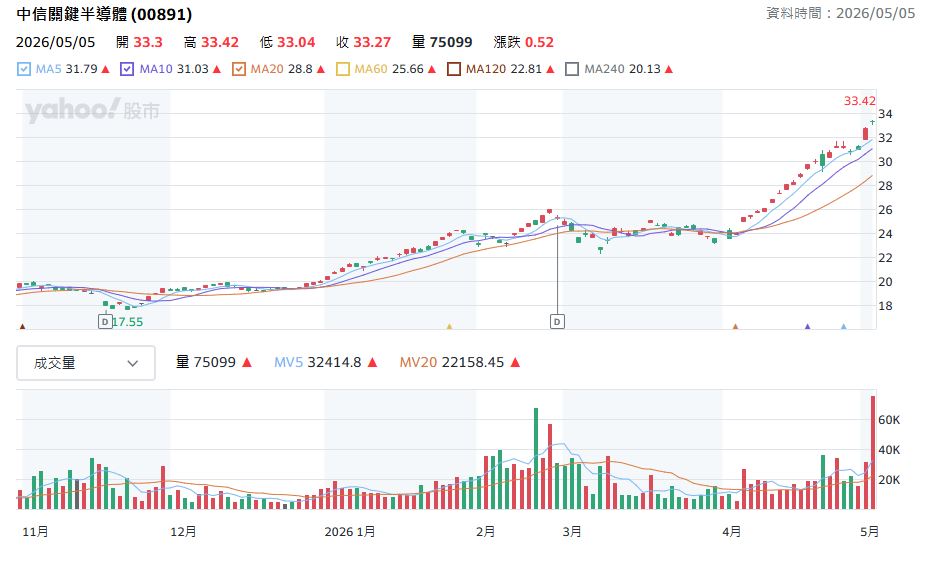Click the tallest green volume bar in February

536,458
